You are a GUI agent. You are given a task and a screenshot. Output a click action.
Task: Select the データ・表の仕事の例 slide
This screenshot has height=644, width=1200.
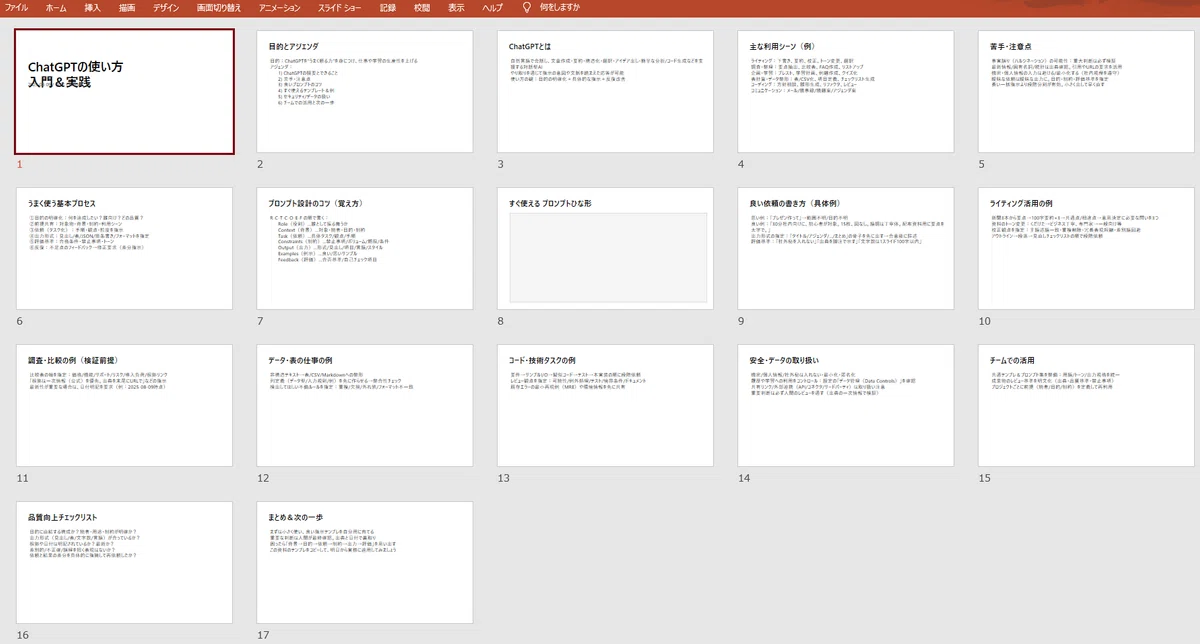(x=365, y=405)
